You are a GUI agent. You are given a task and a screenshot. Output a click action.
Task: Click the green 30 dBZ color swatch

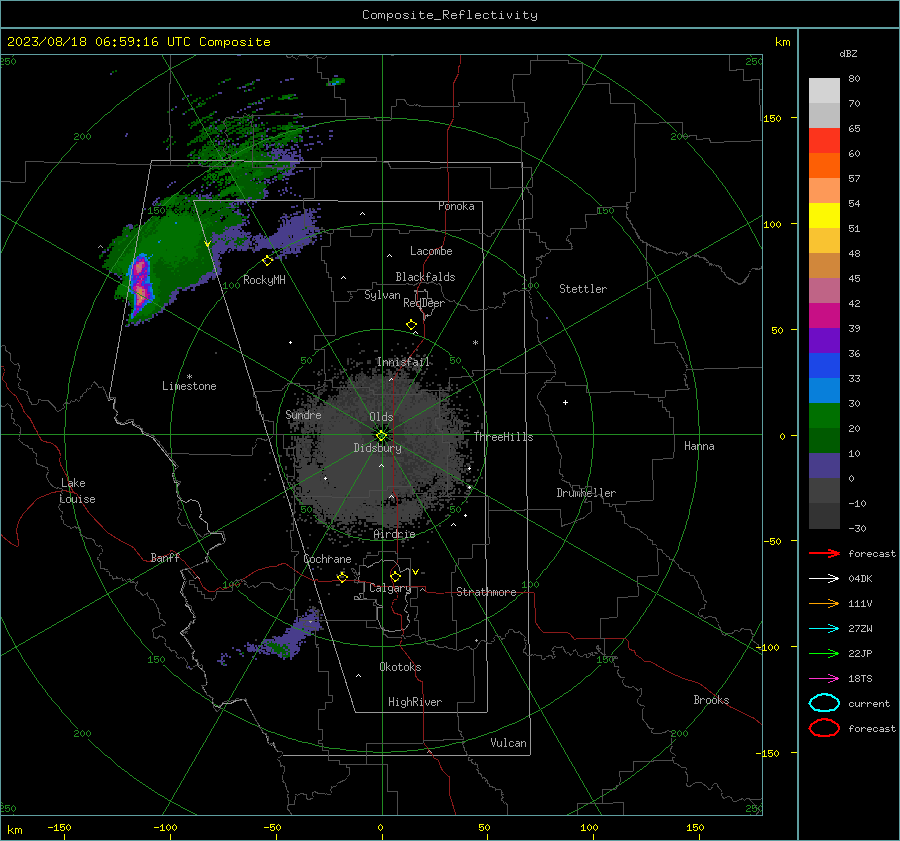coord(824,415)
